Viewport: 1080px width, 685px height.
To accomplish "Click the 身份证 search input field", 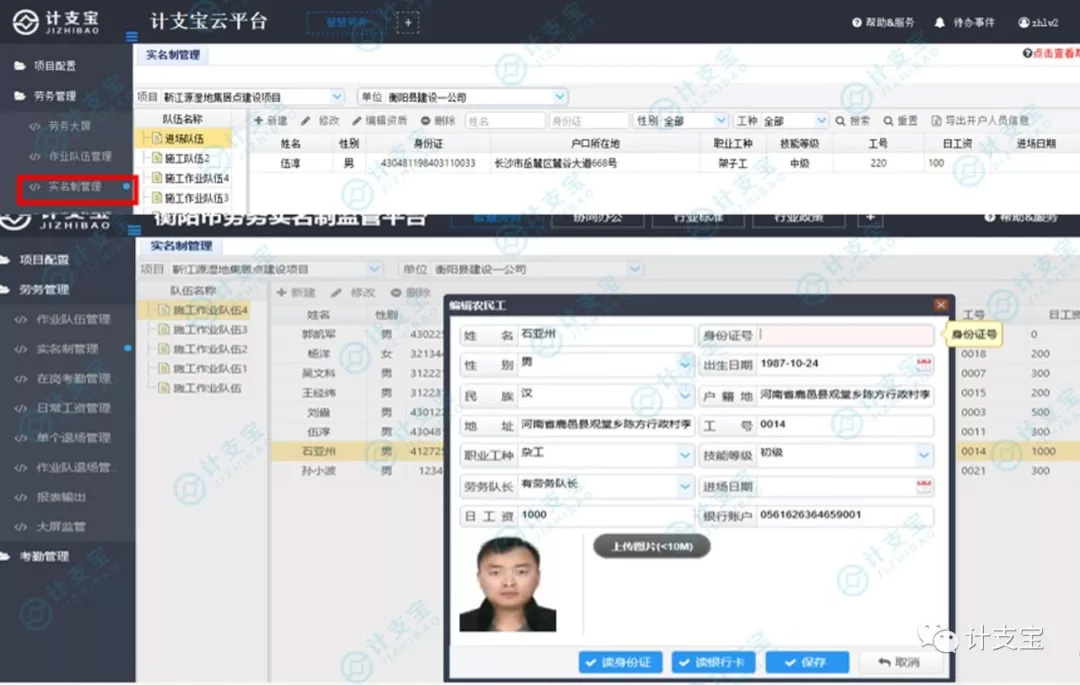I will [589, 120].
